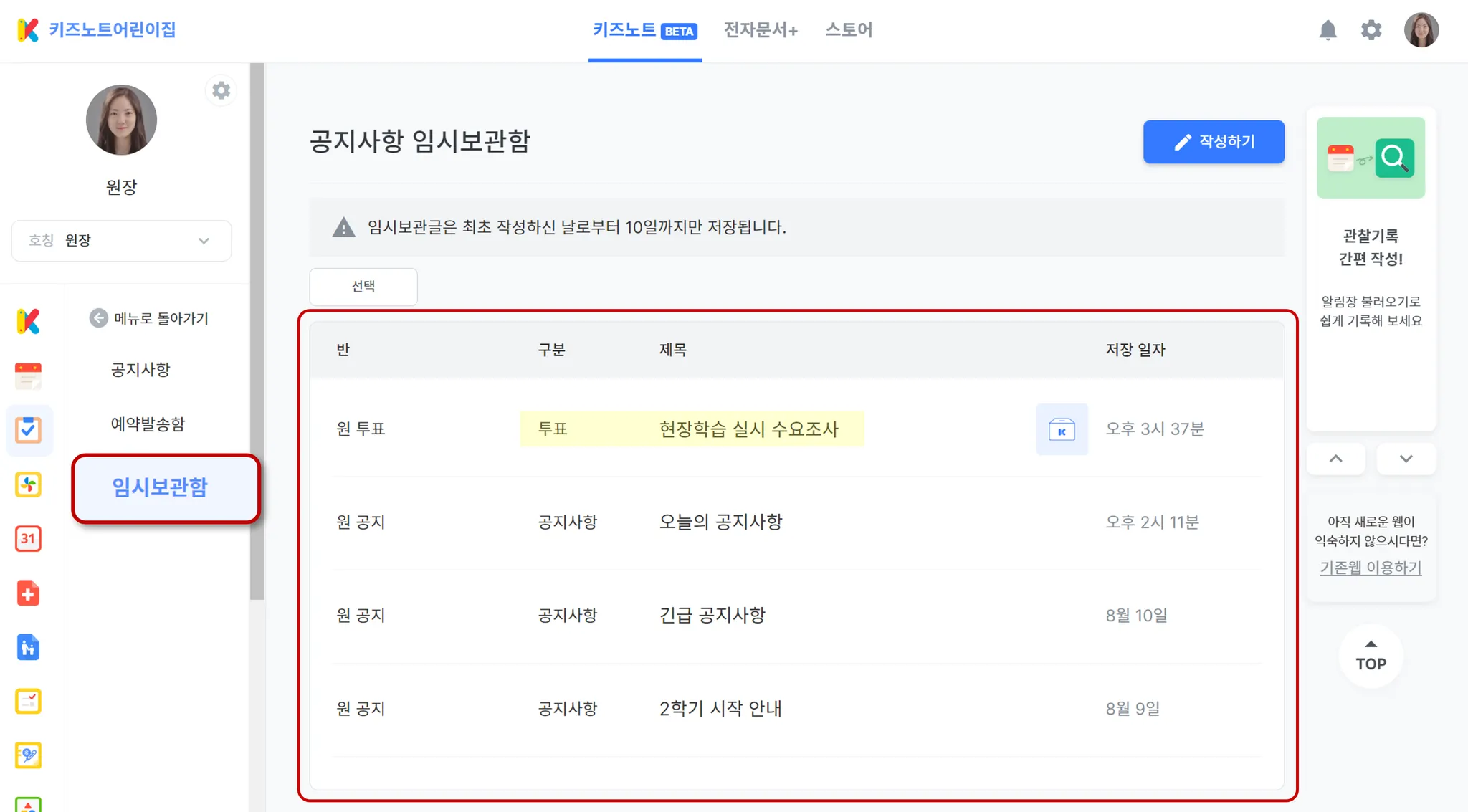Click the clipboard checkmark sidebar icon
Screen dimensions: 1468x812
point(28,430)
